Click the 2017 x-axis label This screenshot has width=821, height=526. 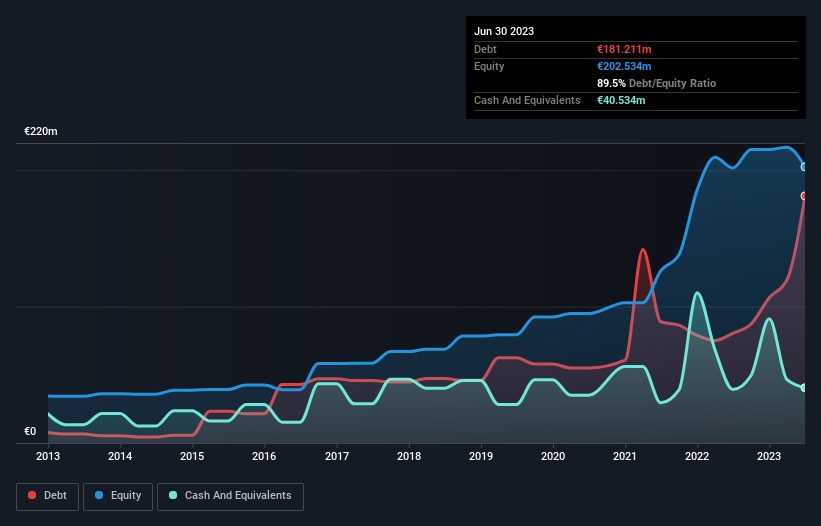click(x=337, y=456)
